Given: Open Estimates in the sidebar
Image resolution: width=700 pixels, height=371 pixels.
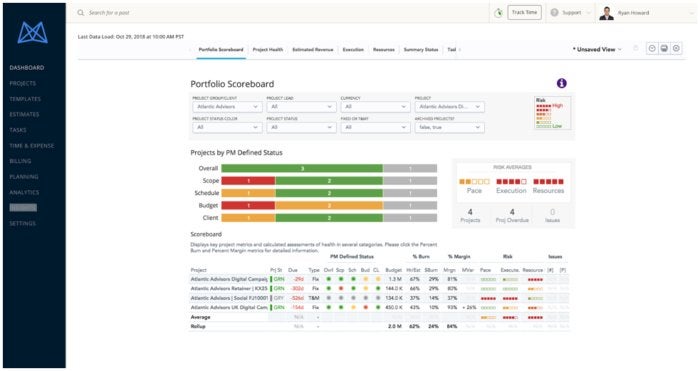Looking at the screenshot, I should click(24, 115).
